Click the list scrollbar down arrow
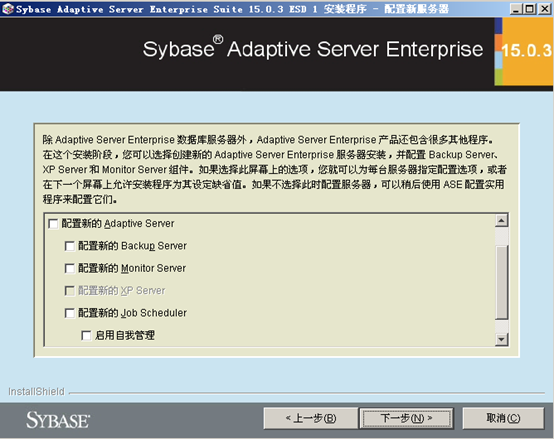 [502, 339]
